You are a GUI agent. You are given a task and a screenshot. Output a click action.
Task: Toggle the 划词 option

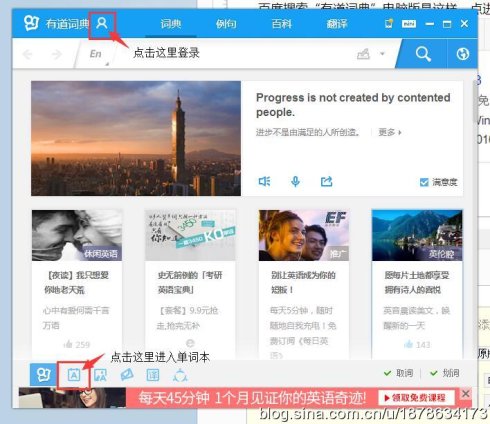(445, 373)
